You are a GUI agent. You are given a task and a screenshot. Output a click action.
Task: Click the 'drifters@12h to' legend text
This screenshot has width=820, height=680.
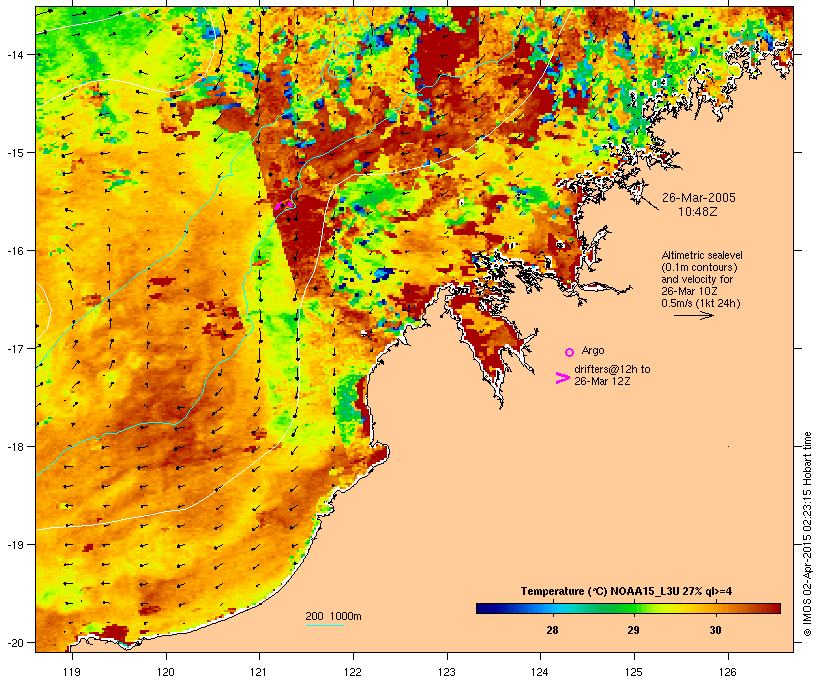(612, 369)
